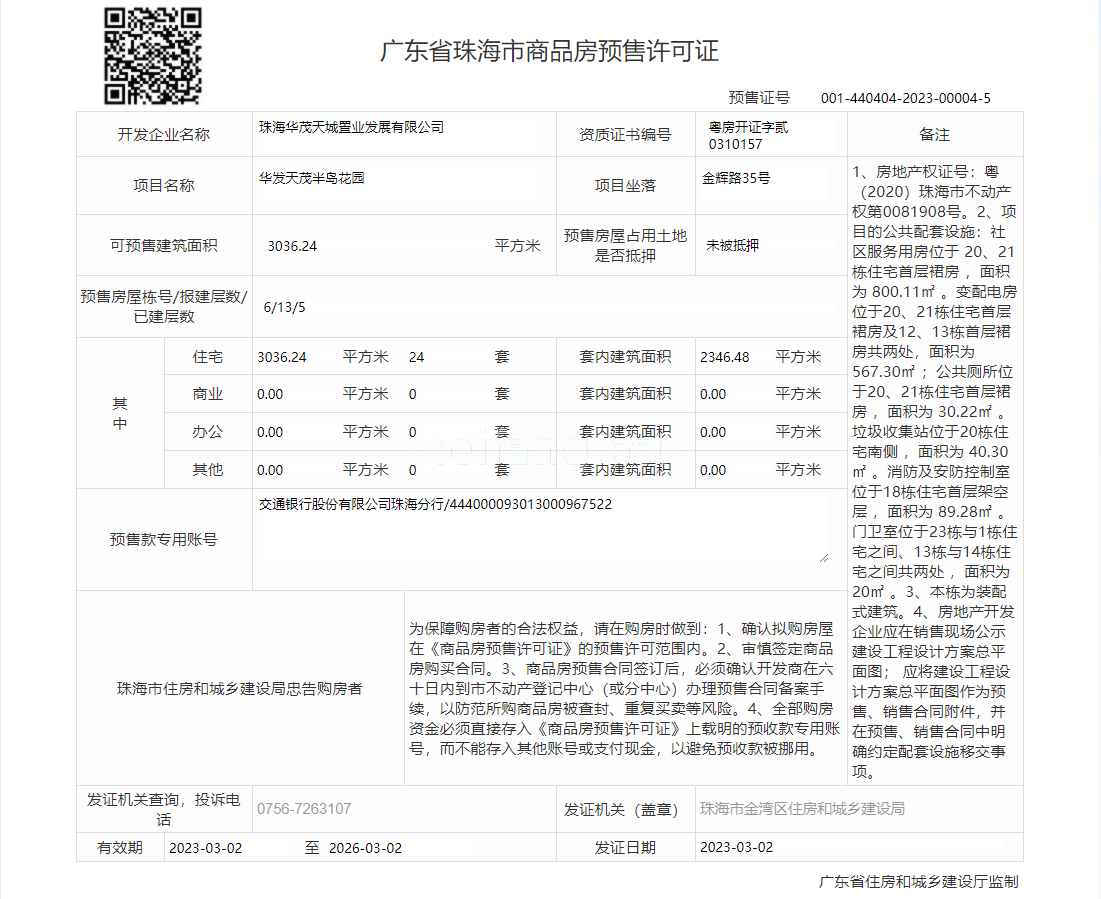Click residential unit count 24

[416, 357]
